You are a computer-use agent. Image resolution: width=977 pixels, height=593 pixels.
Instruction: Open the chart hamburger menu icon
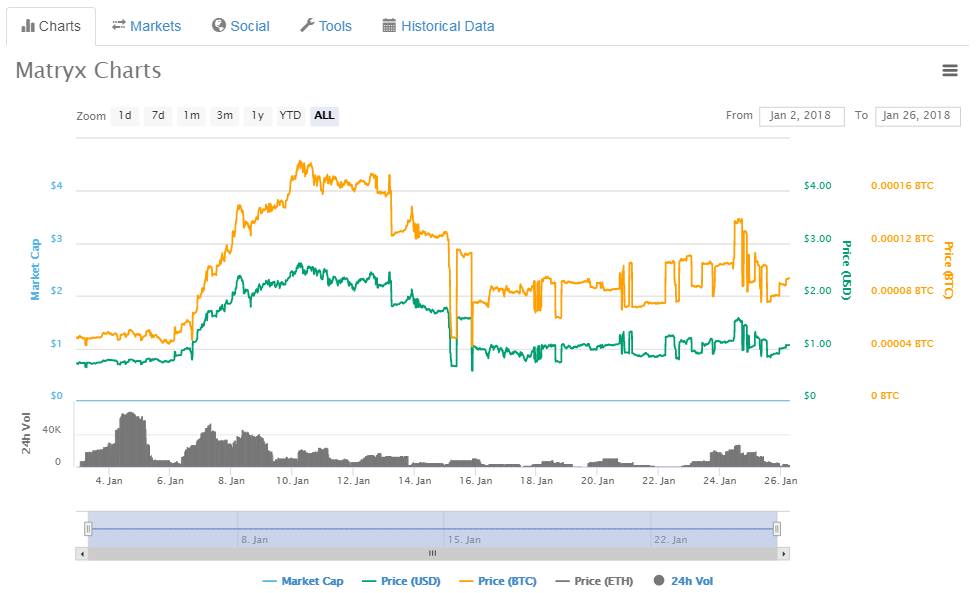(x=950, y=70)
